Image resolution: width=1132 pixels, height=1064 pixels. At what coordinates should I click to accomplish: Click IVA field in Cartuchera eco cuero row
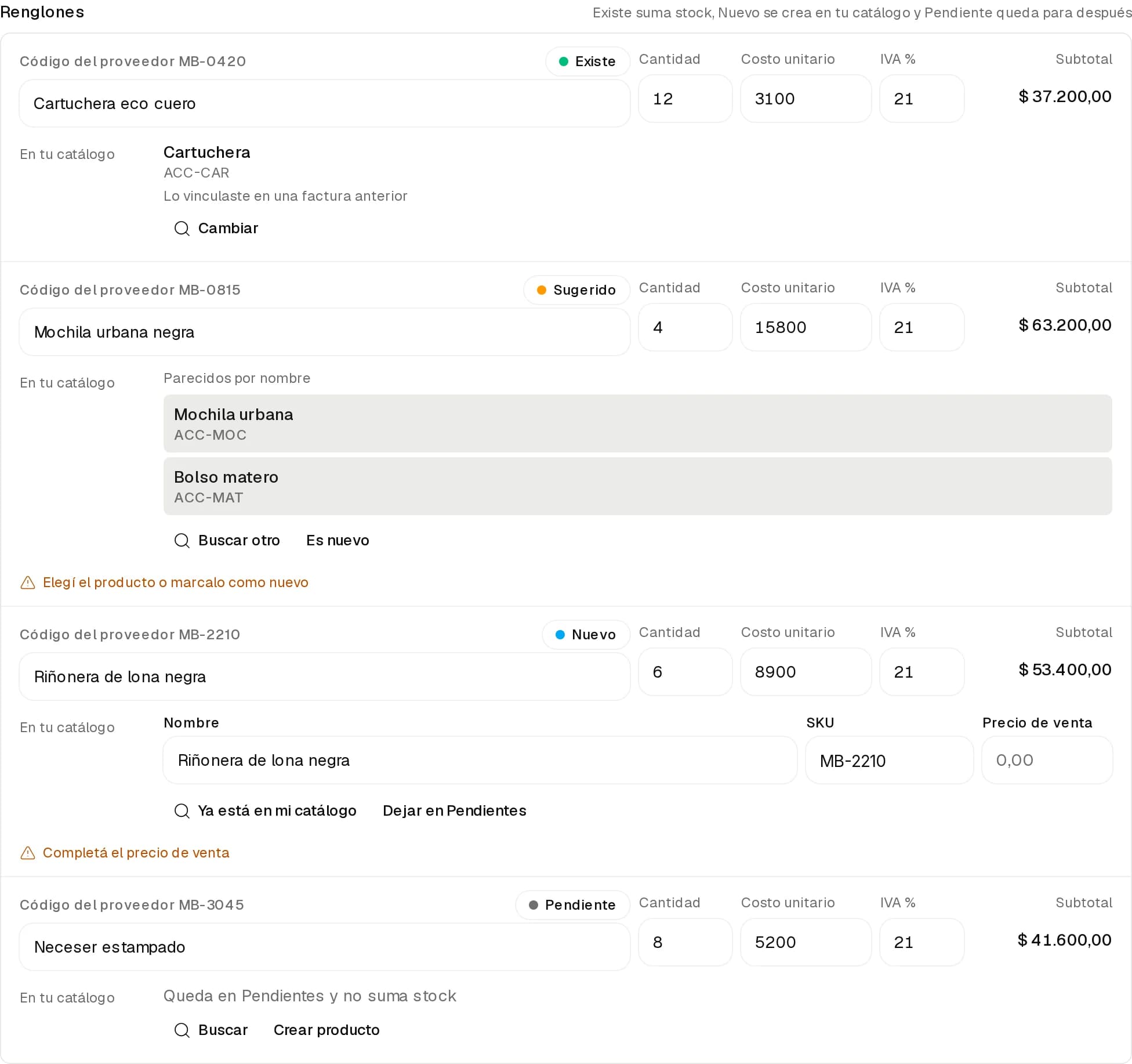tap(922, 99)
